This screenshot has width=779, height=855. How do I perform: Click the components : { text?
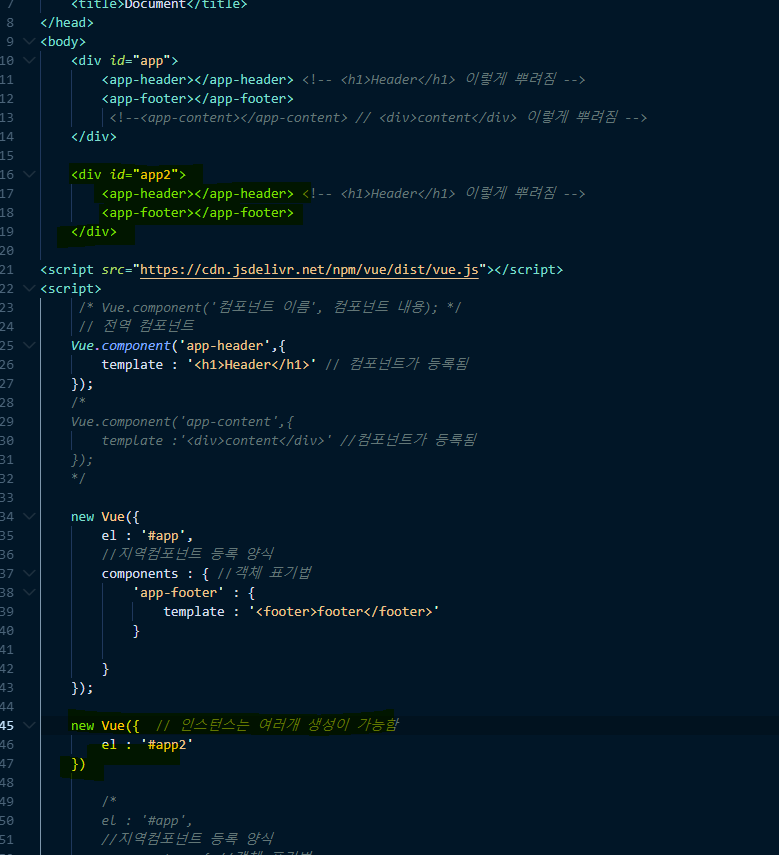click(155, 574)
